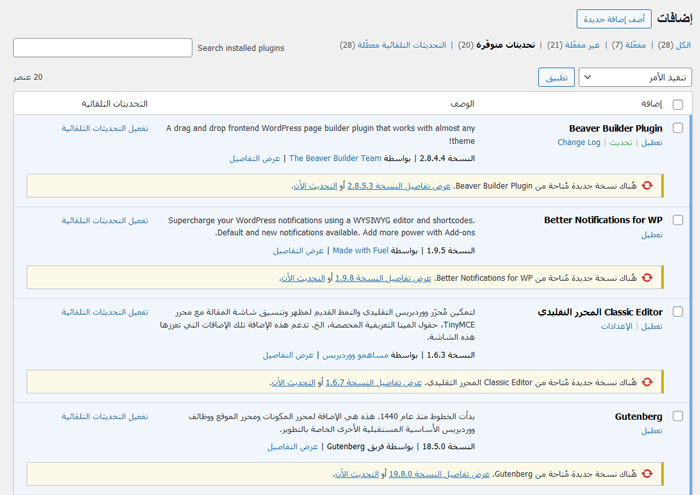
Task: Click the apply bulk action button
Action: pos(556,77)
